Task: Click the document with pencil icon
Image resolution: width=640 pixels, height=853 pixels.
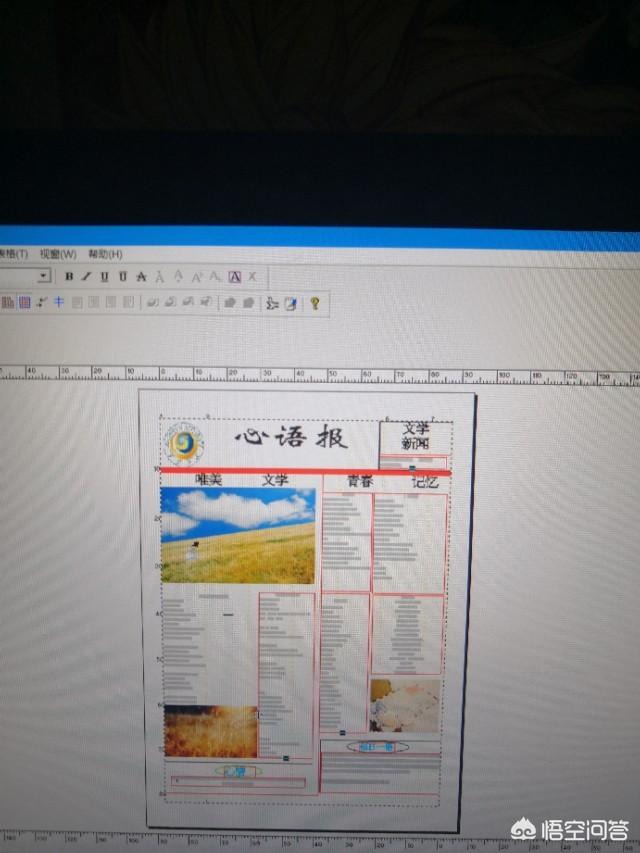Action: click(290, 303)
